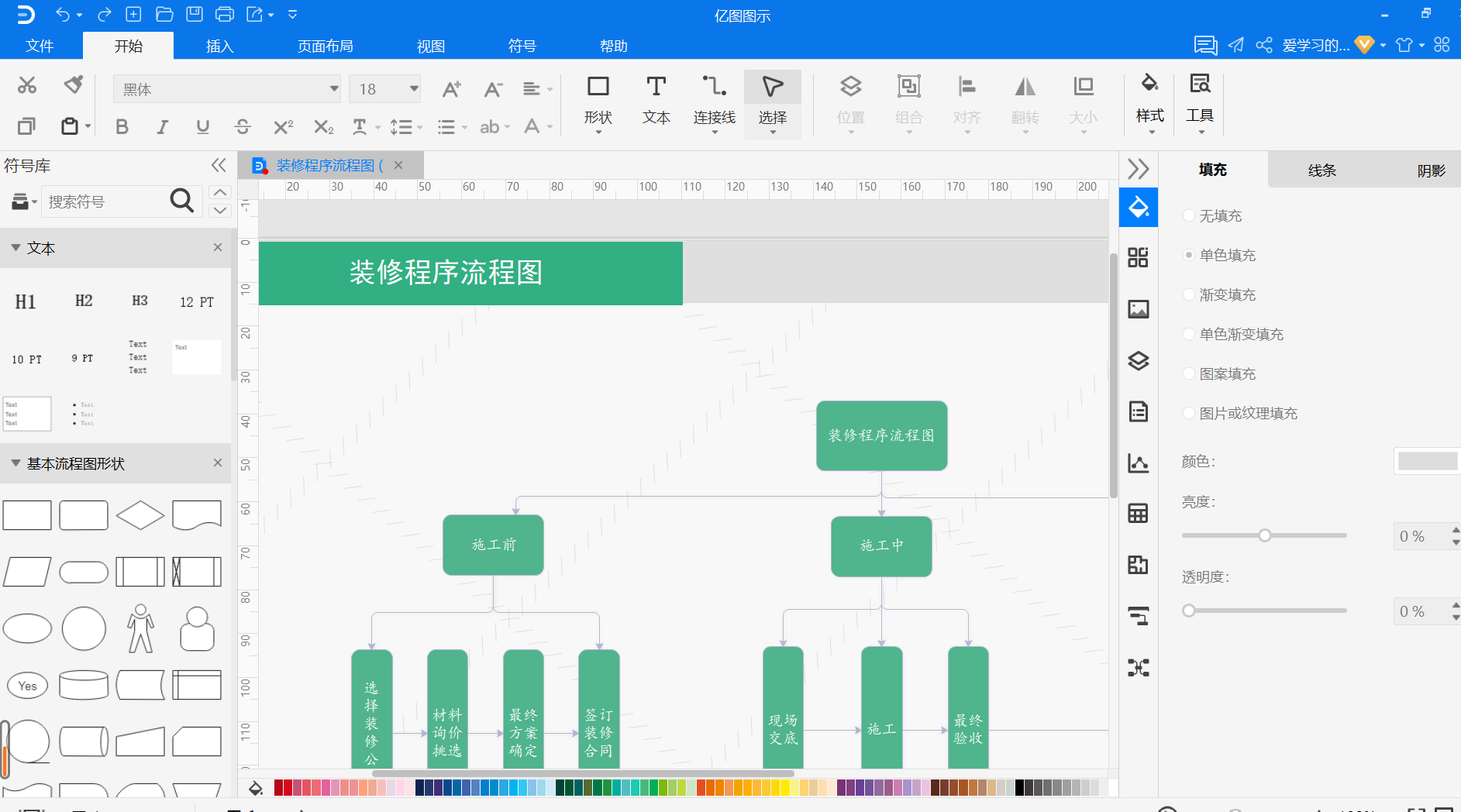Viewport: 1461px width, 812px height.
Task: Click the Save disk icon
Action: pyautogui.click(x=195, y=14)
